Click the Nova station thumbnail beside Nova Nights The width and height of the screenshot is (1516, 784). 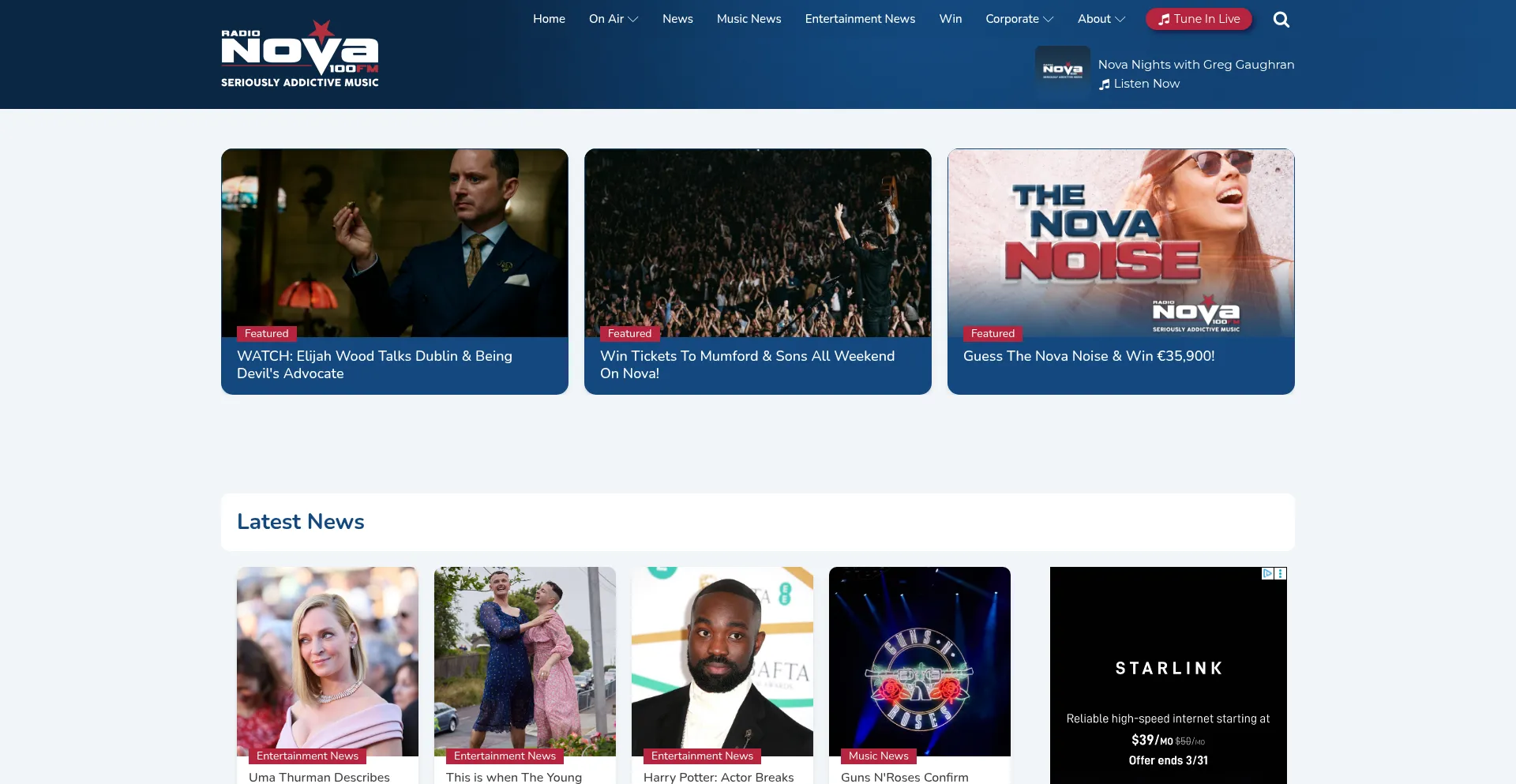(1063, 69)
